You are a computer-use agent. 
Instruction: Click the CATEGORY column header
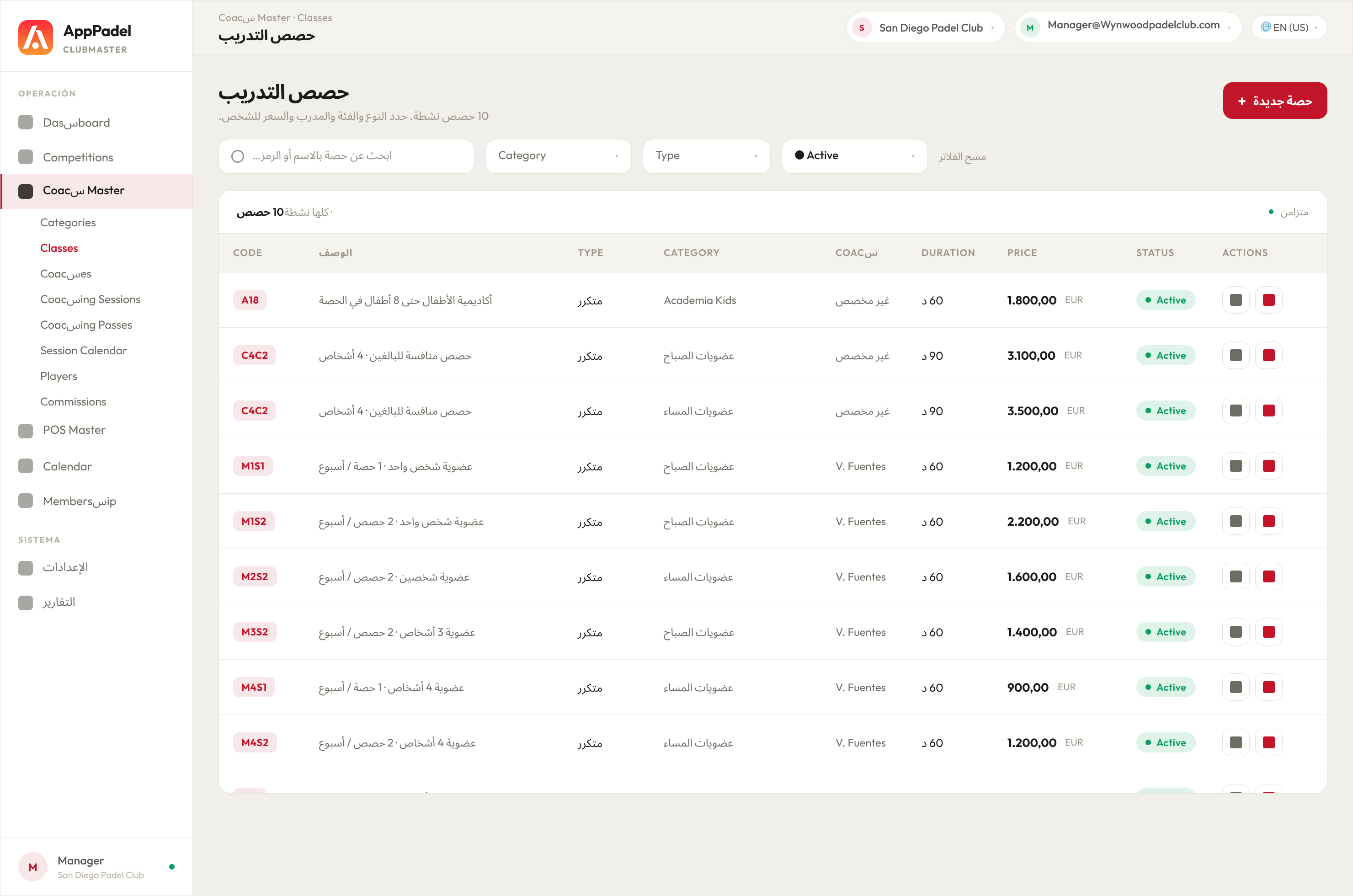(x=691, y=252)
